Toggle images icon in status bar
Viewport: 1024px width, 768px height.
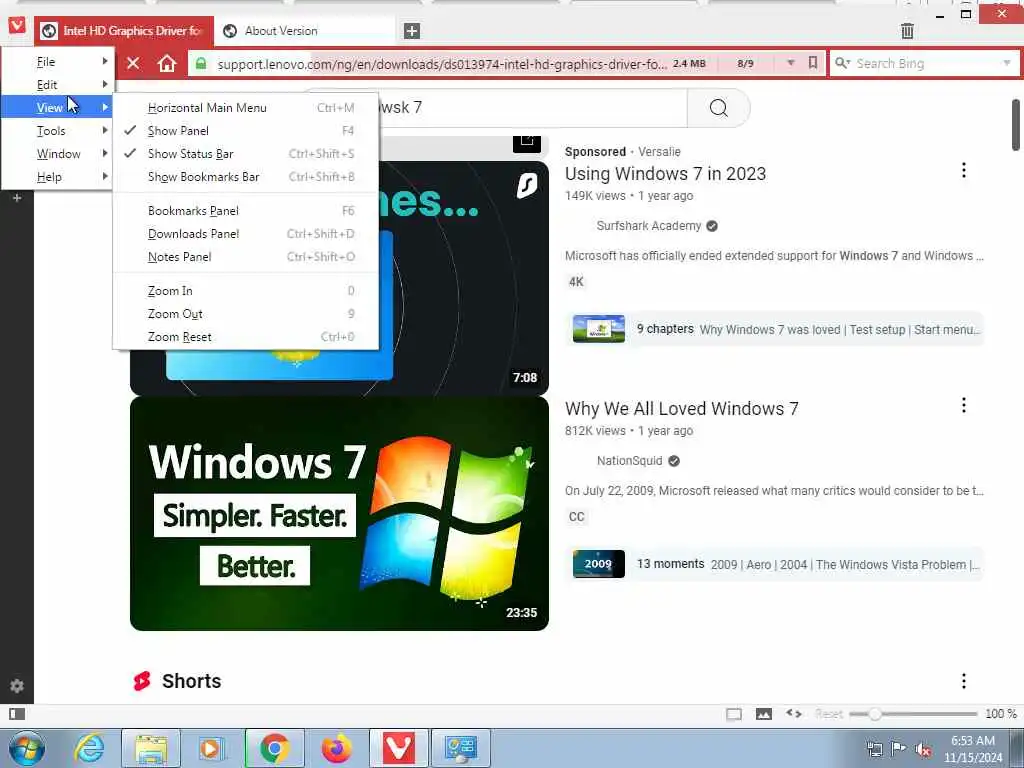763,714
